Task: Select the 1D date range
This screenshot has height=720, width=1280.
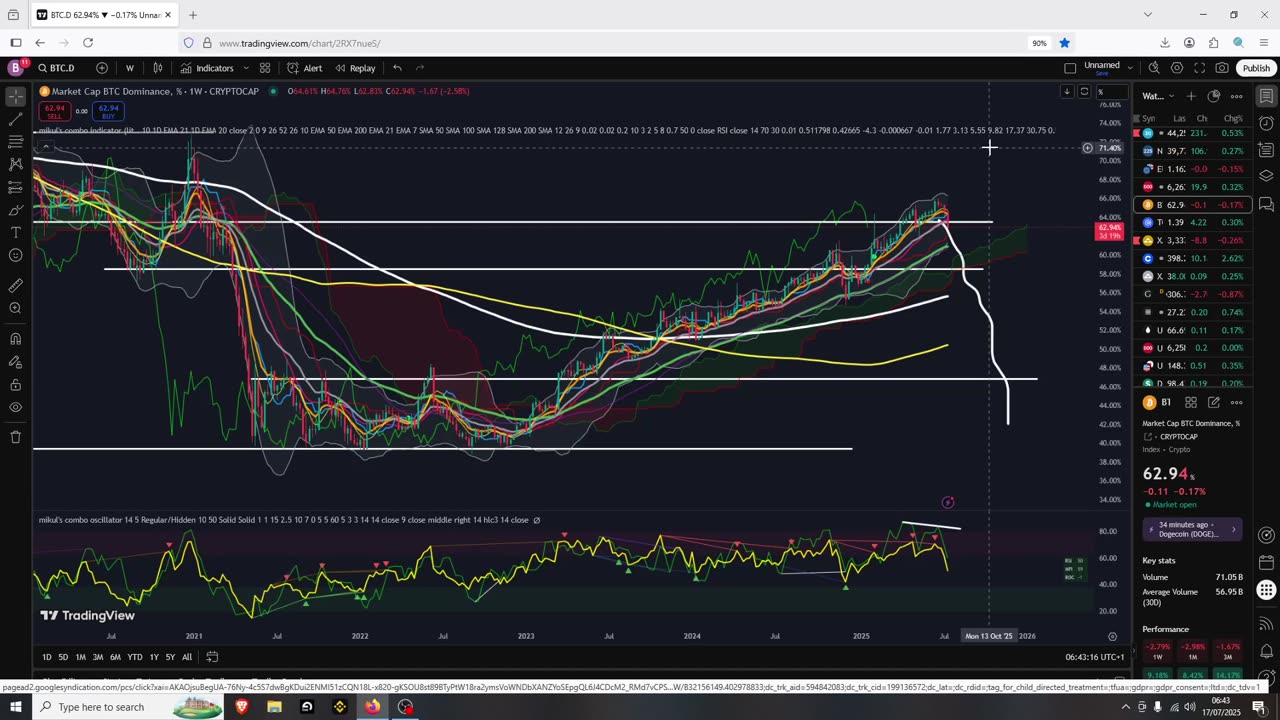Action: pyautogui.click(x=47, y=657)
